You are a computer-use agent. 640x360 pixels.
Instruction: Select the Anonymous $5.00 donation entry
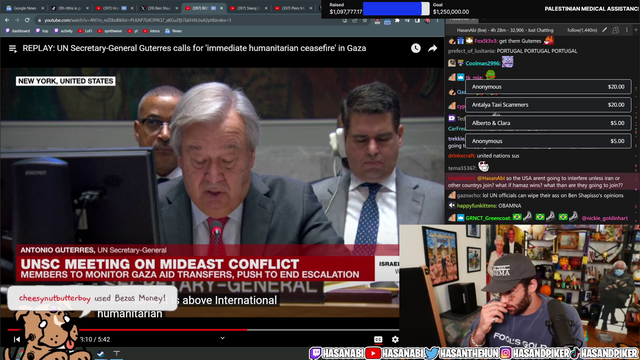[x=548, y=141]
